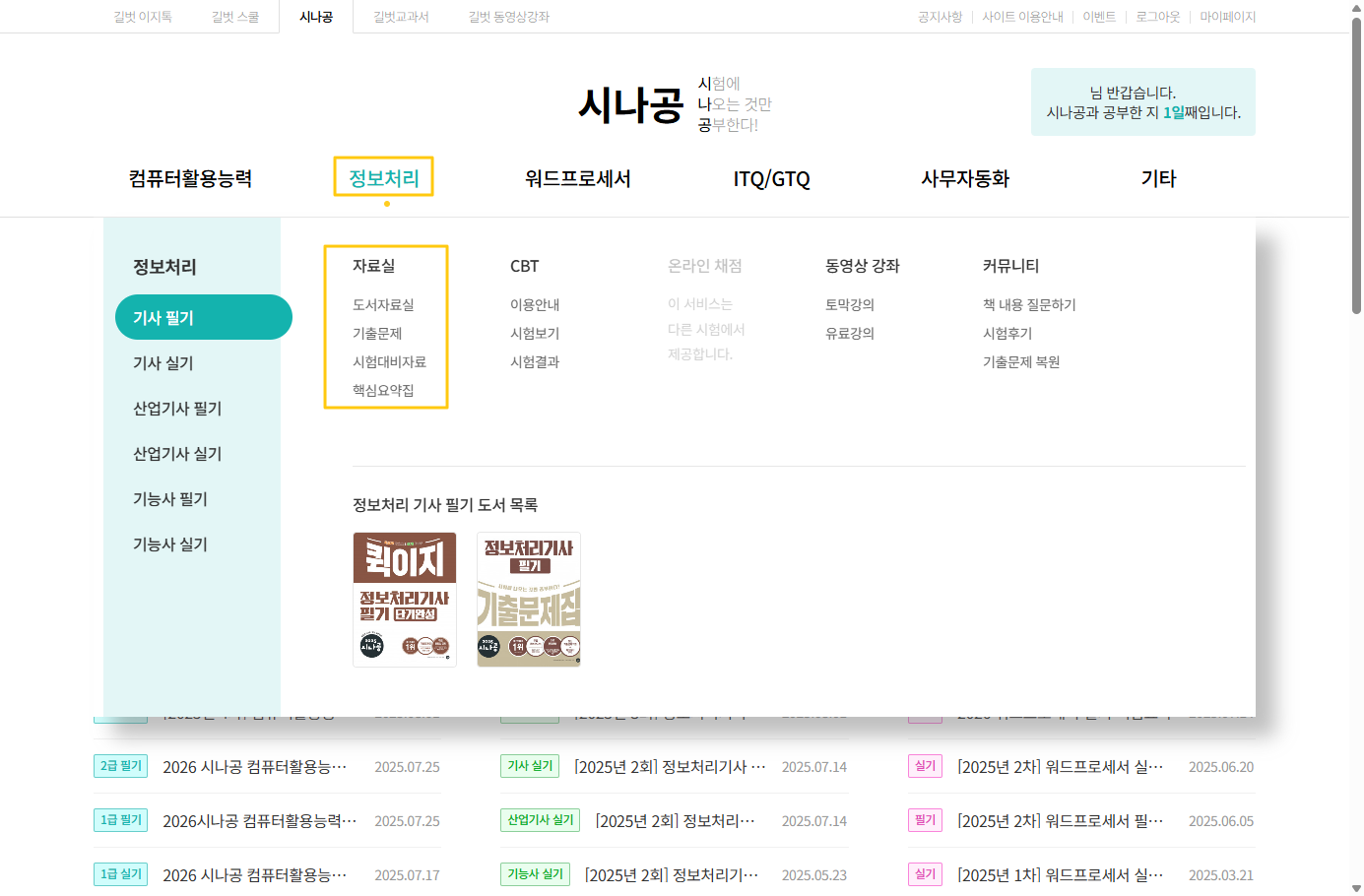Screen dimensions: 1364x896
Task: Go to 마이페이지
Action: tap(1227, 17)
